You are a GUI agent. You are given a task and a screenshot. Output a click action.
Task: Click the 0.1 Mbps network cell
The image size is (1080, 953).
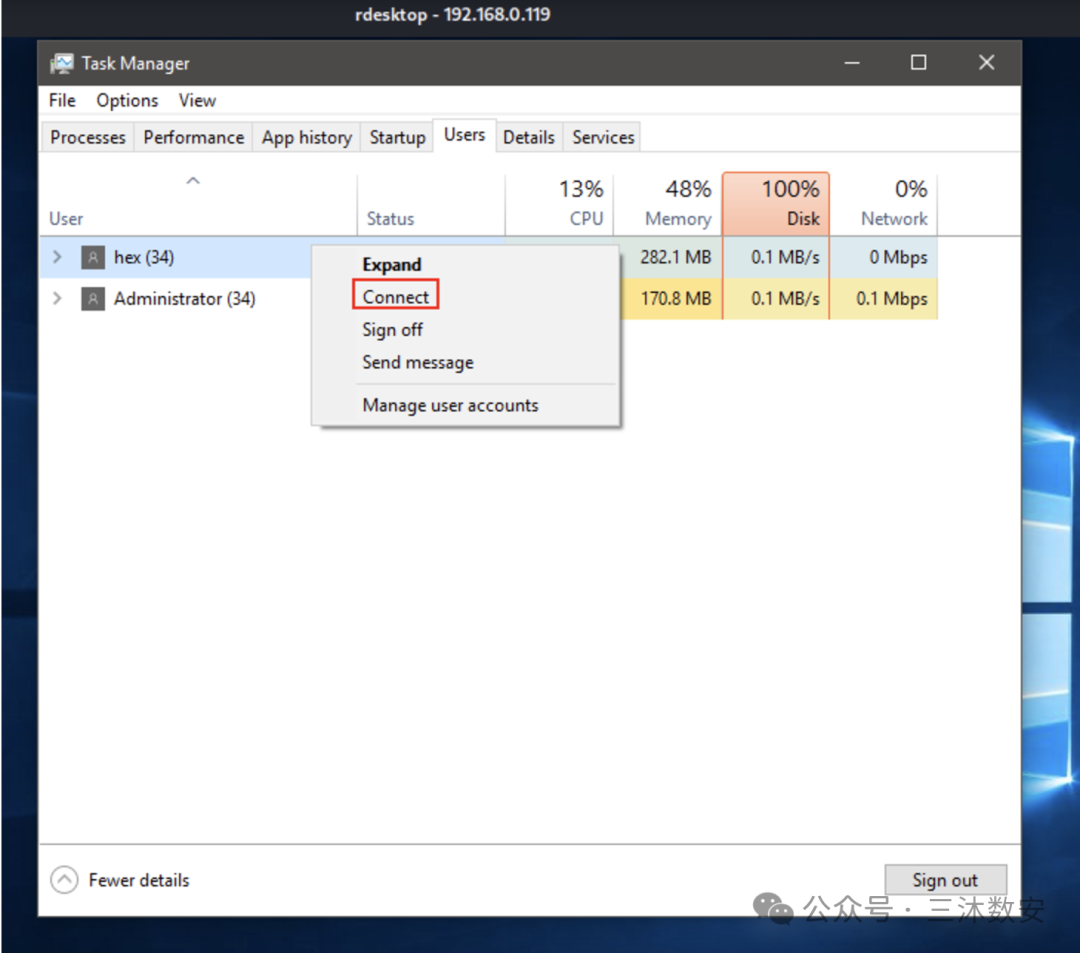884,299
